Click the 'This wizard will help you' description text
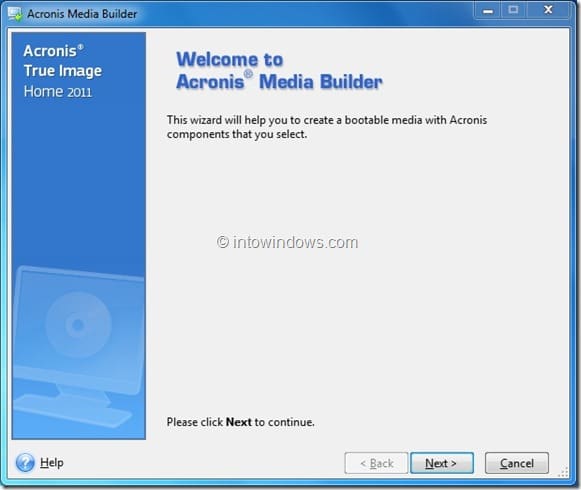Image resolution: width=581 pixels, height=490 pixels. (327, 127)
